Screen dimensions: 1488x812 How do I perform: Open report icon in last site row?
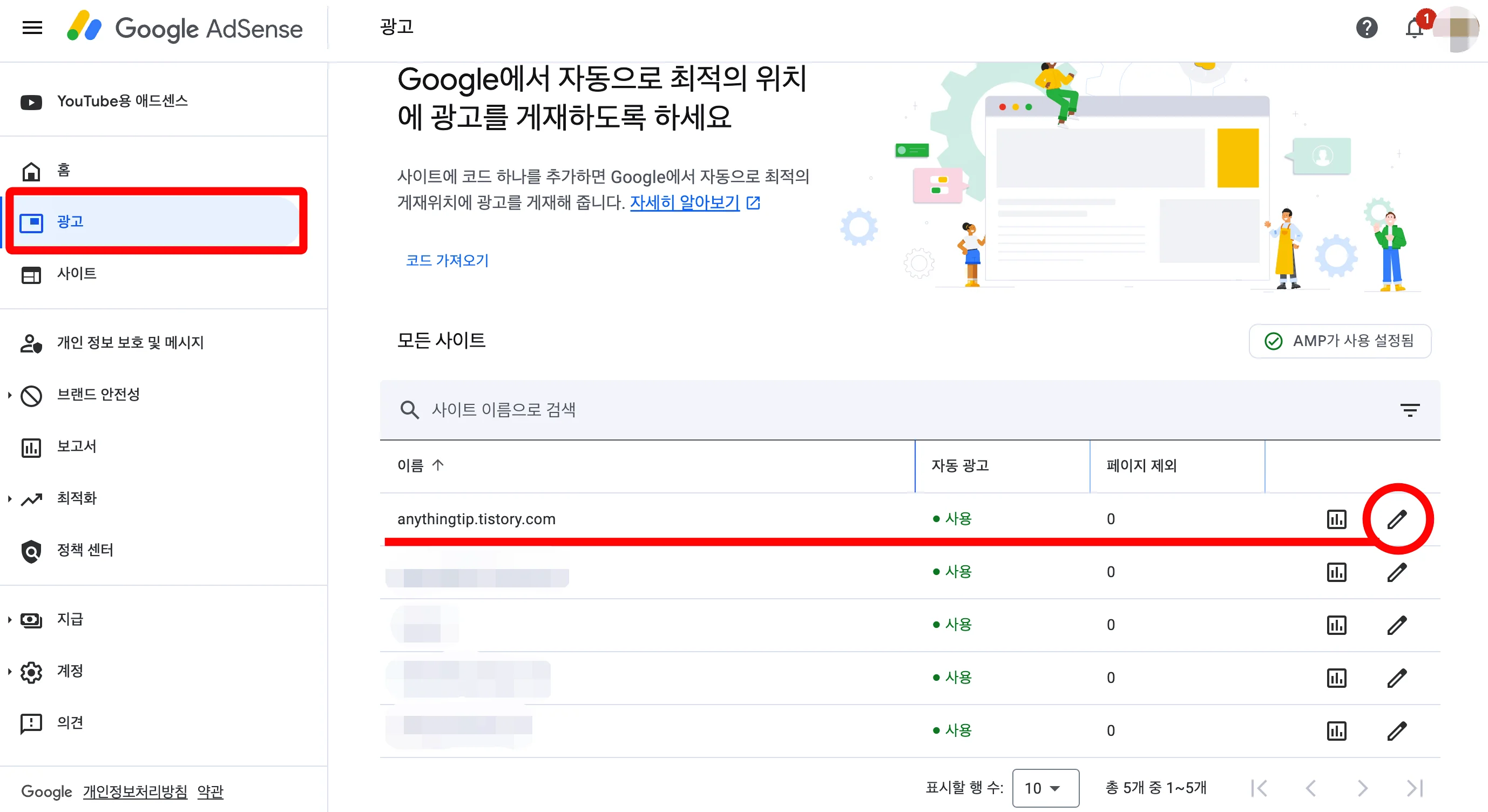pyautogui.click(x=1337, y=731)
